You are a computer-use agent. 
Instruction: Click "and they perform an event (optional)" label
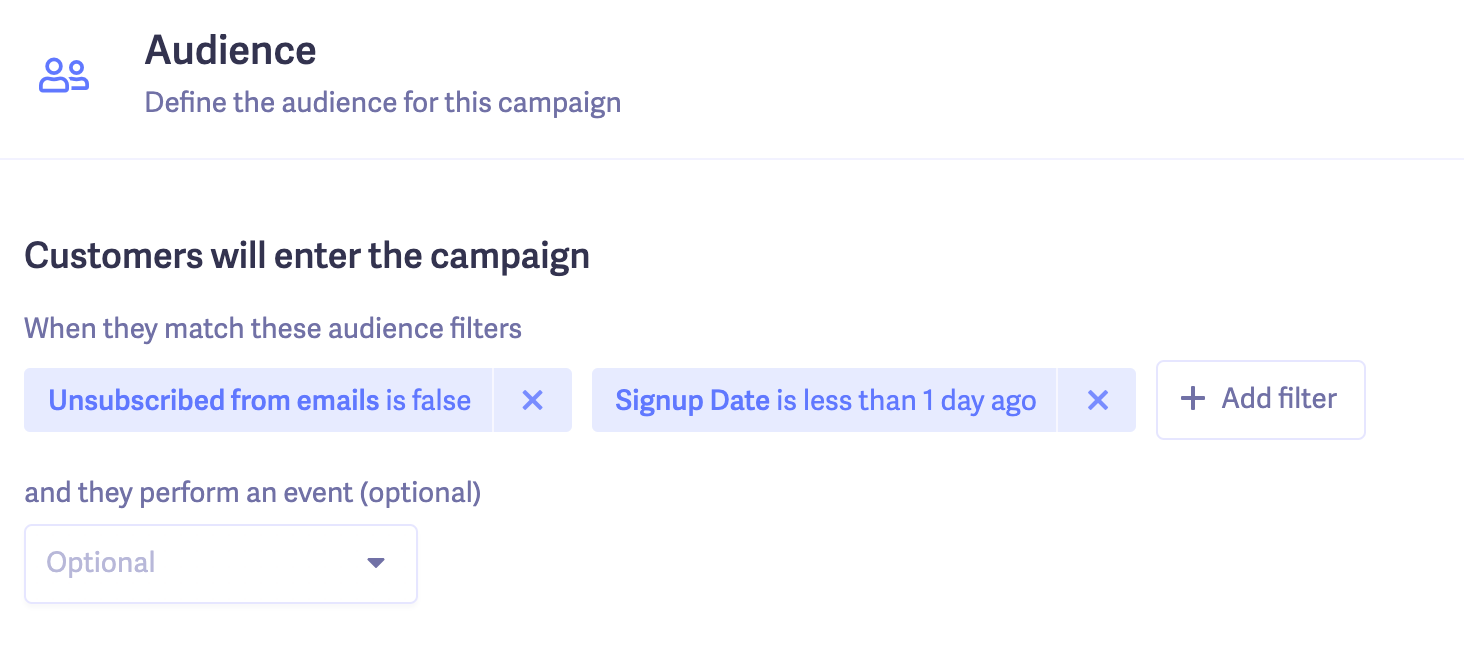point(252,493)
